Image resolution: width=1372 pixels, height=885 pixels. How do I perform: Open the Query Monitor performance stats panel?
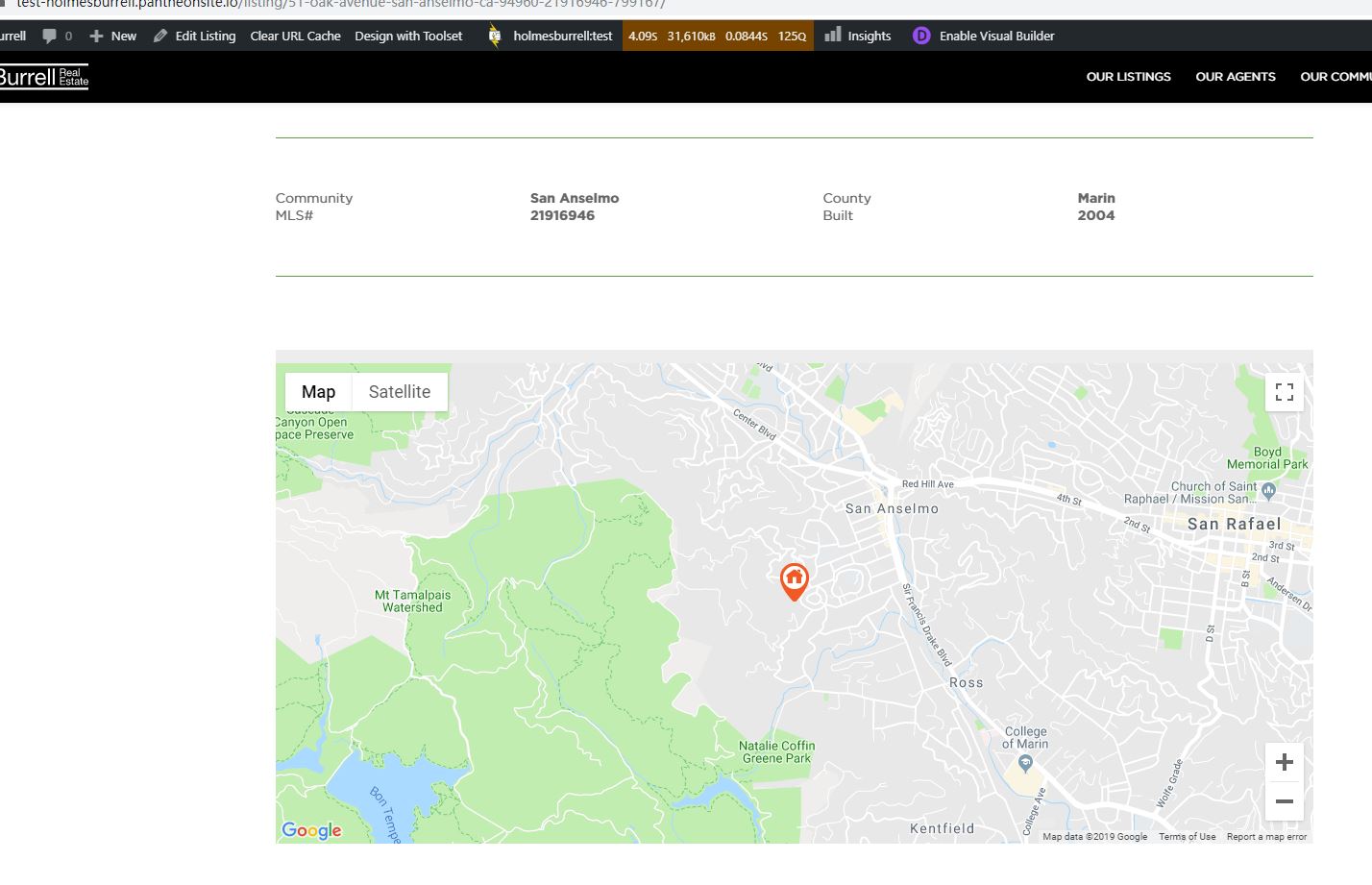(718, 36)
